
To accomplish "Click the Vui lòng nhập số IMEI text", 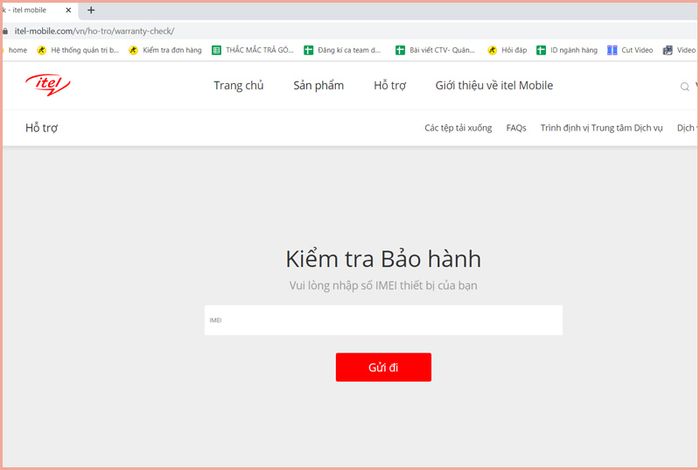I will click(x=383, y=285).
